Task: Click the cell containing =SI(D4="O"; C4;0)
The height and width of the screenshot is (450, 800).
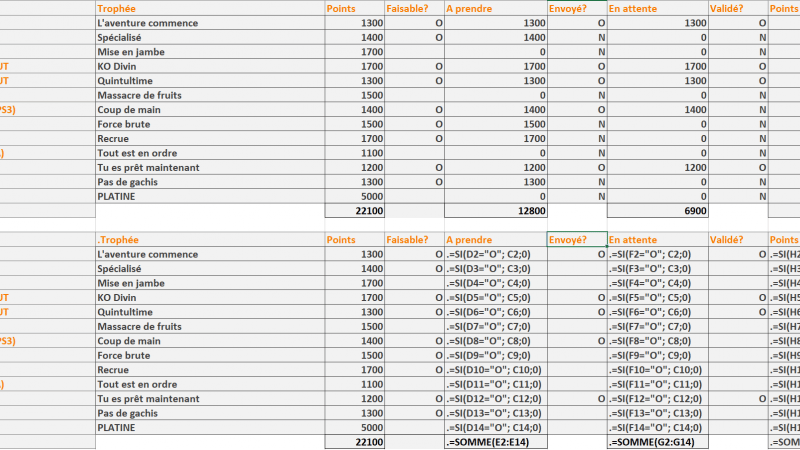Action: coord(496,283)
